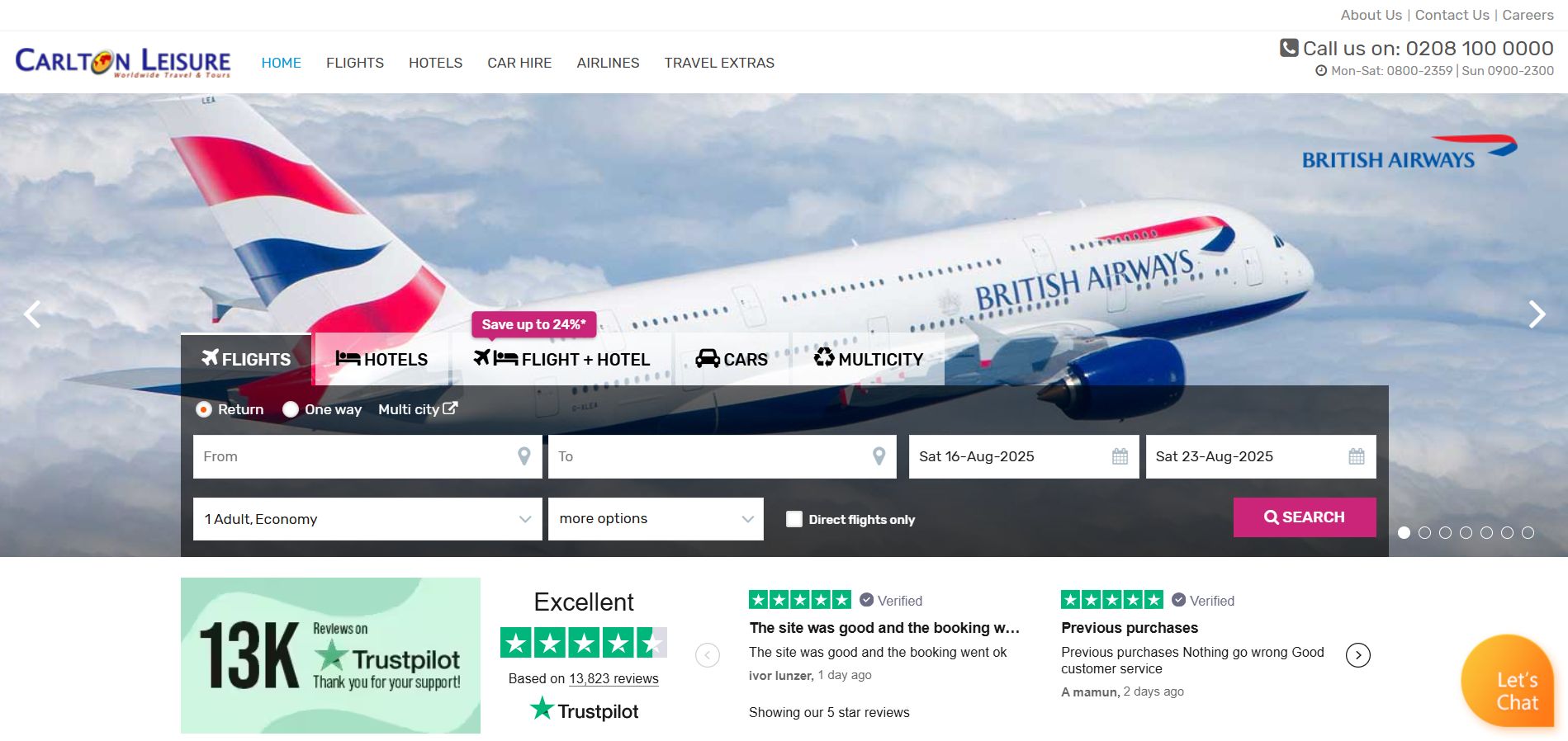Click the Carlton Leisure logo
The image size is (1568, 741).
[x=123, y=62]
